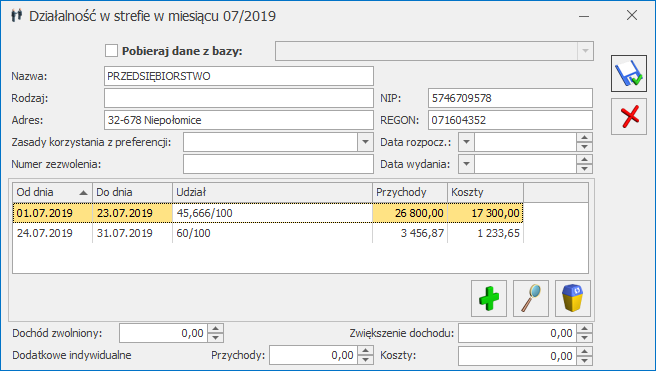
Task: Increase additional Przychody with the up arrow
Action: pyautogui.click(x=366, y=351)
